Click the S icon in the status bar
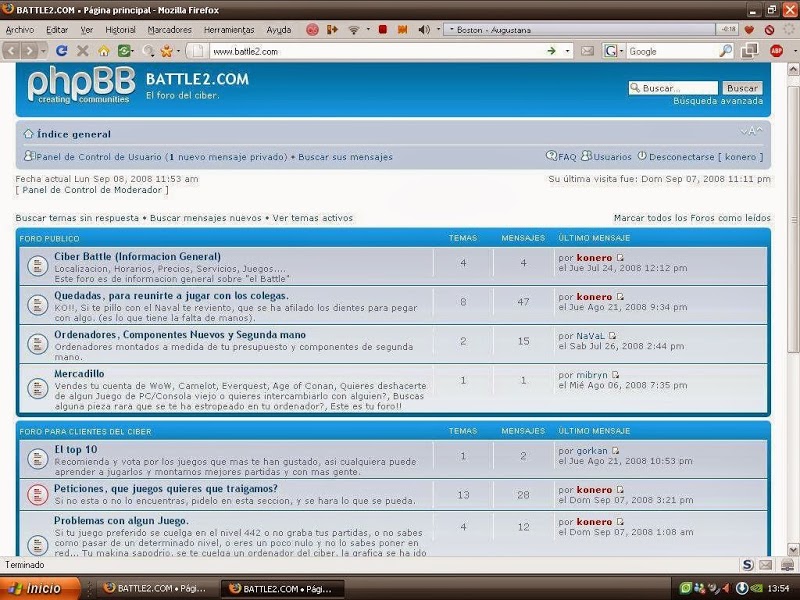 click(747, 564)
